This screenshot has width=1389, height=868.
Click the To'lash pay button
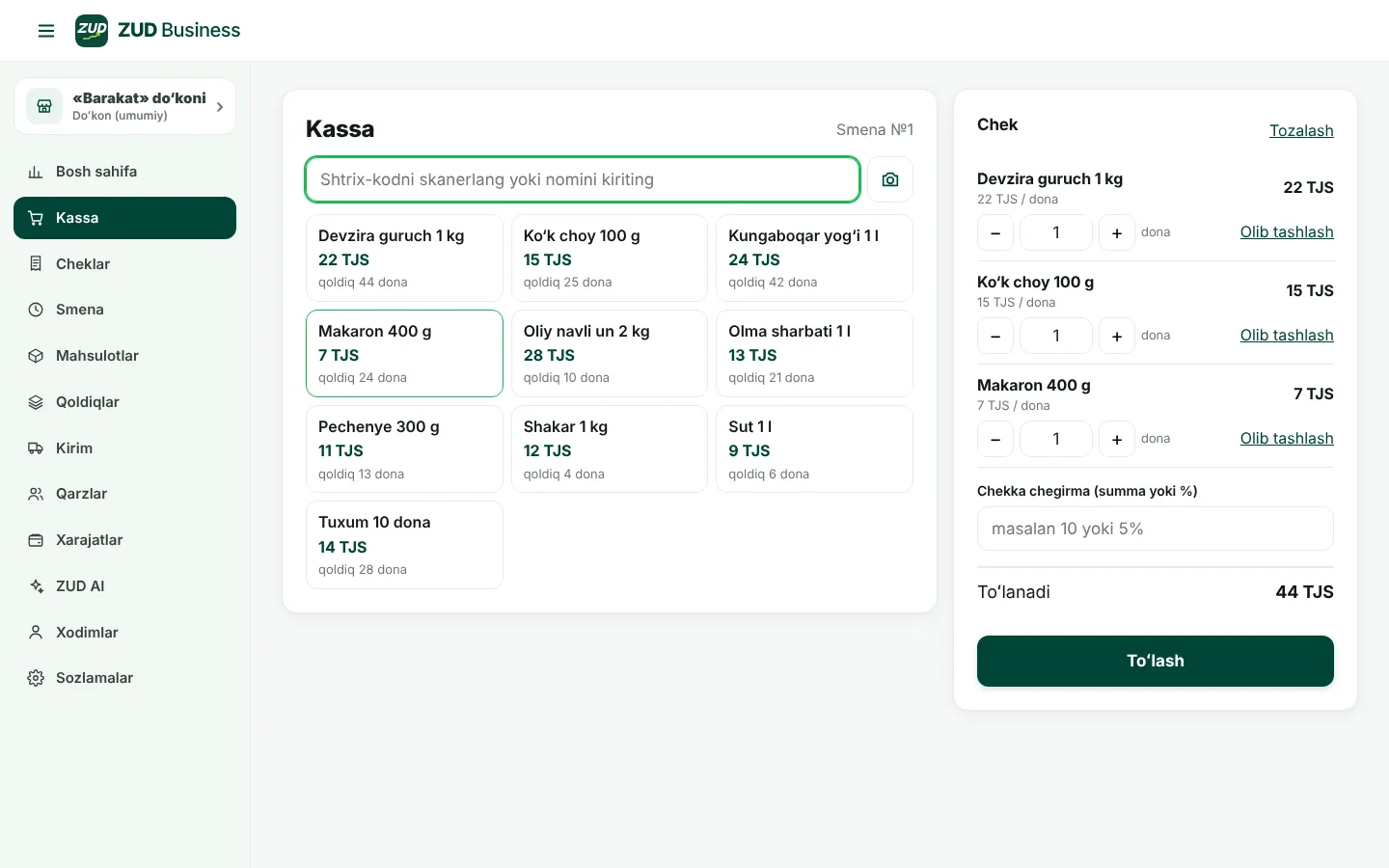point(1156,661)
